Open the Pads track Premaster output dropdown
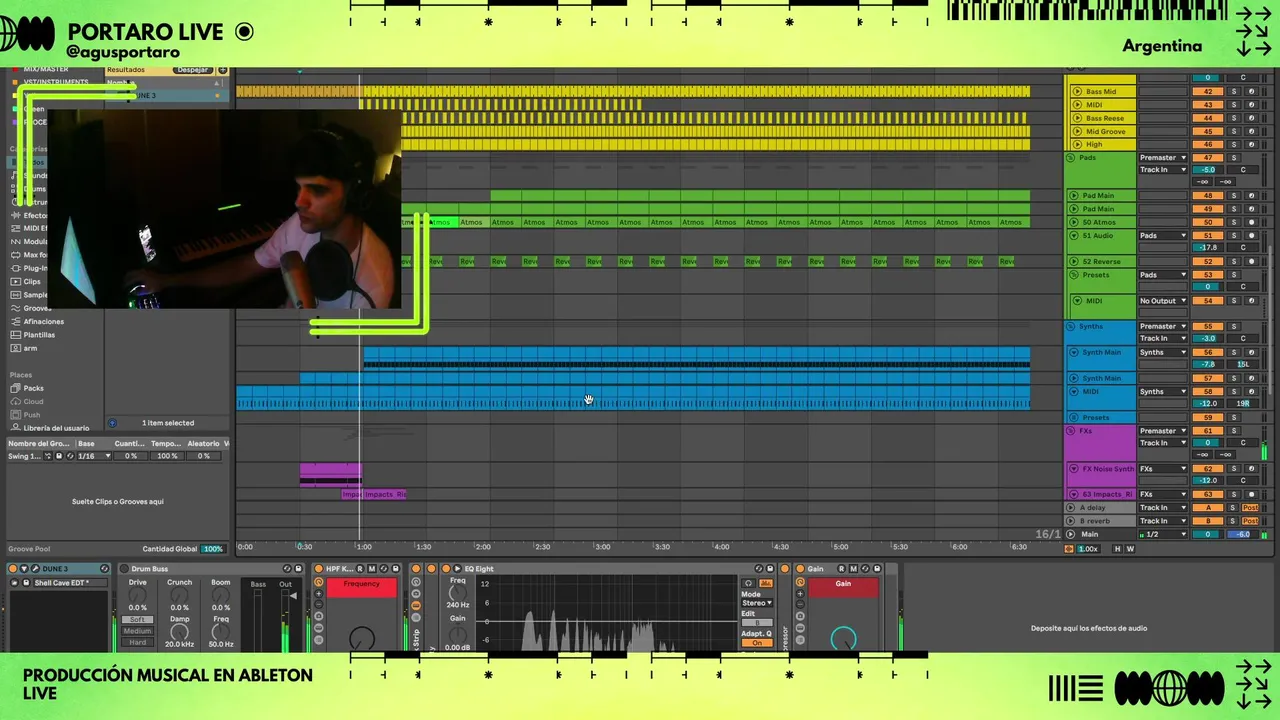This screenshot has height=720, width=1280. [x=1162, y=157]
